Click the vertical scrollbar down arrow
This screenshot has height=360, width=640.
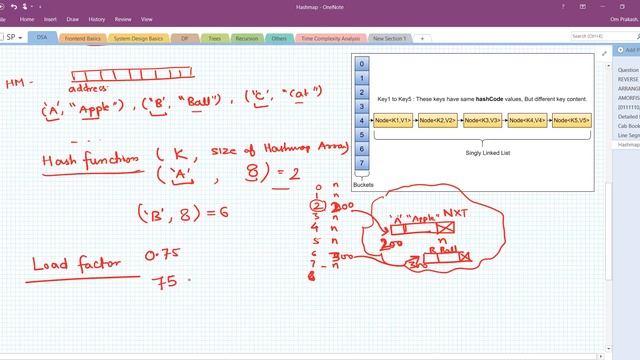click(x=609, y=349)
